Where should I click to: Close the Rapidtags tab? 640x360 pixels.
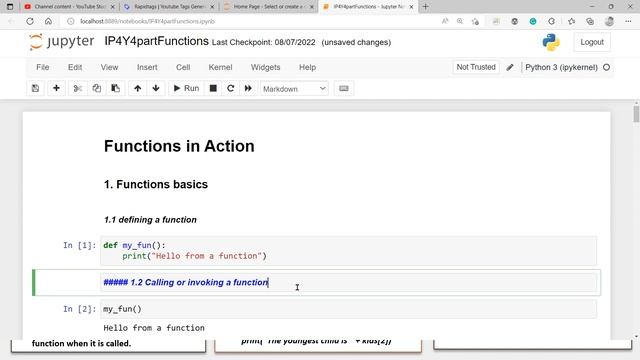coord(212,7)
